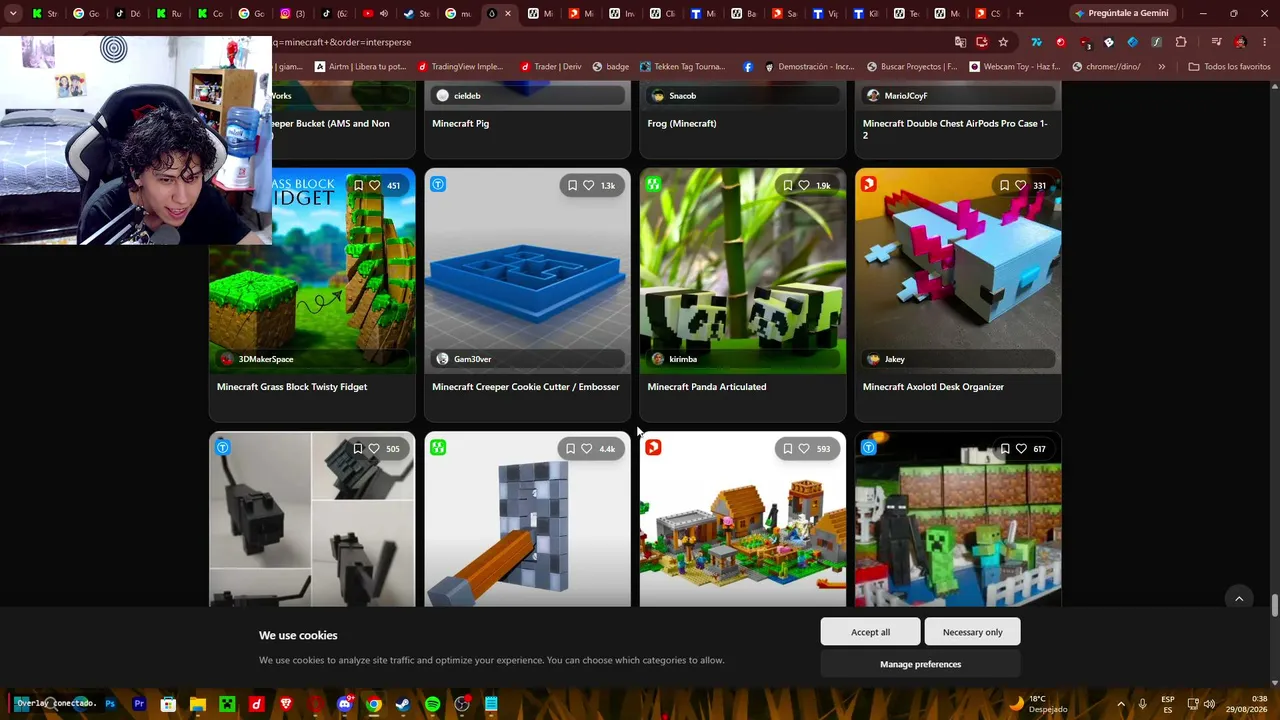Viewport: 1280px width, 720px height.
Task: Open the browser extensions puzzle icon
Action: click(x=1181, y=42)
